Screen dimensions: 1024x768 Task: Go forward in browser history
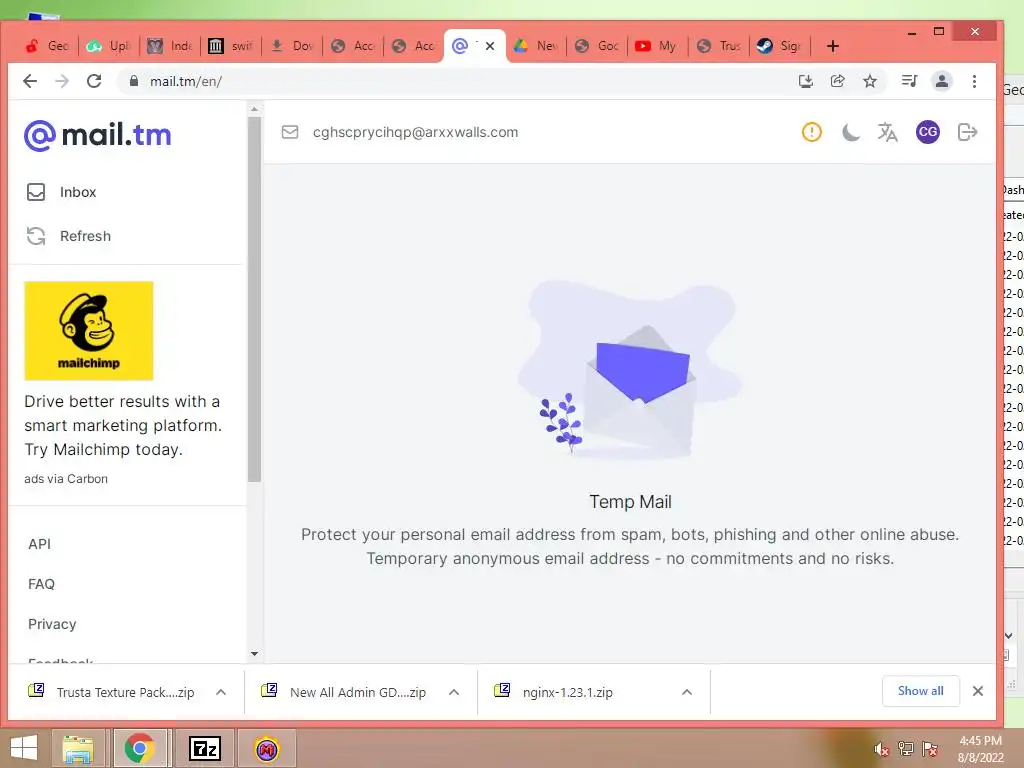pyautogui.click(x=62, y=81)
